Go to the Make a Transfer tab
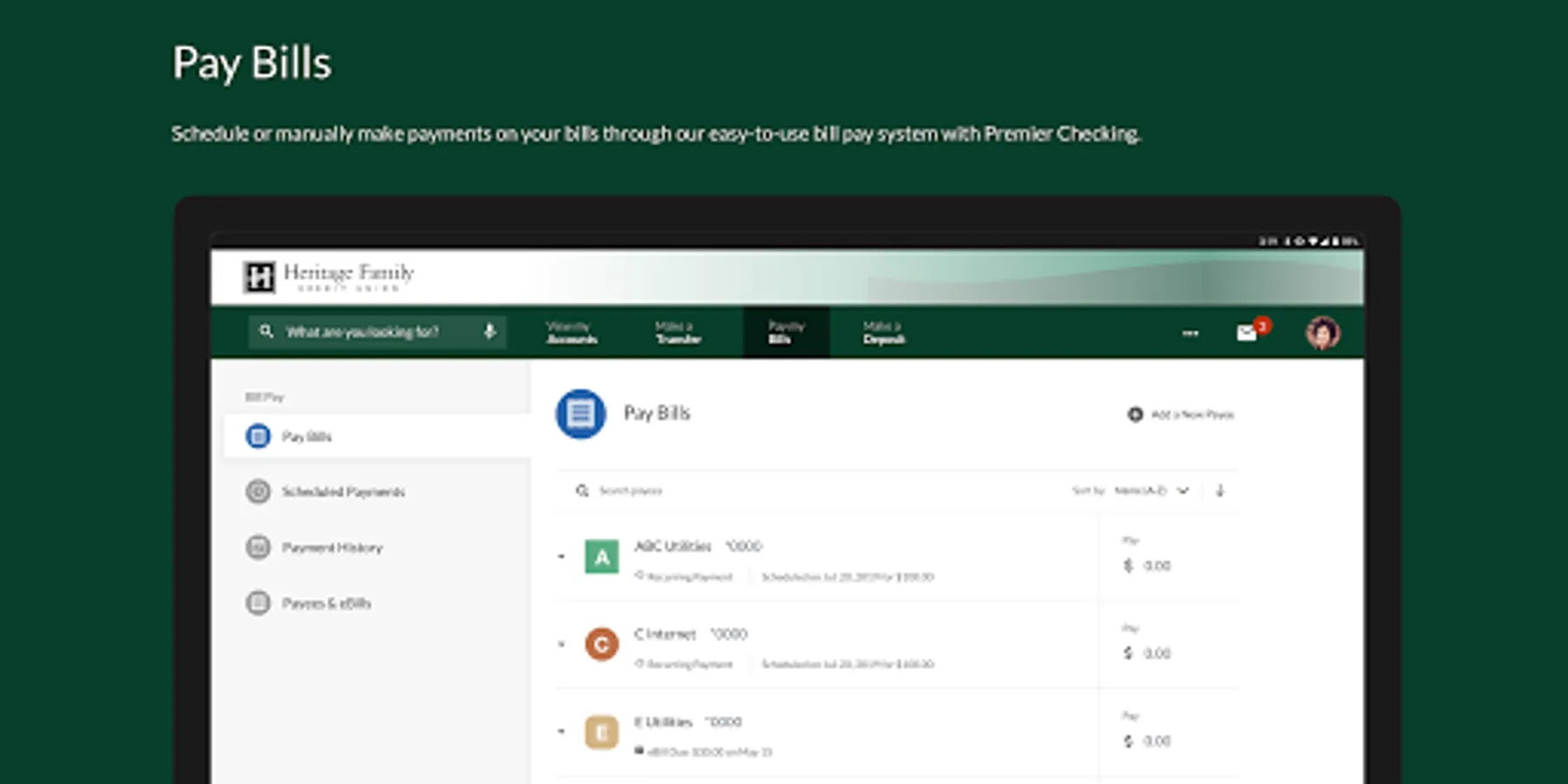 [678, 333]
